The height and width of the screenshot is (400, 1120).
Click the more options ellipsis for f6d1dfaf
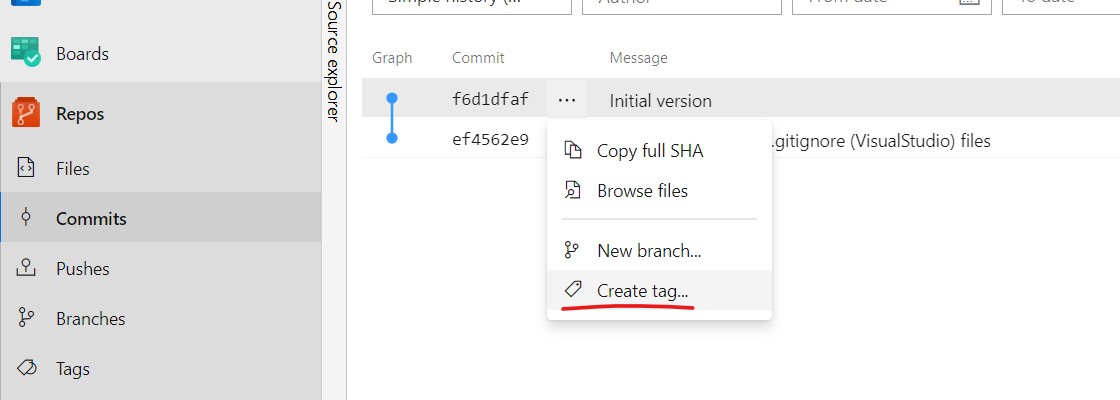pyautogui.click(x=567, y=101)
